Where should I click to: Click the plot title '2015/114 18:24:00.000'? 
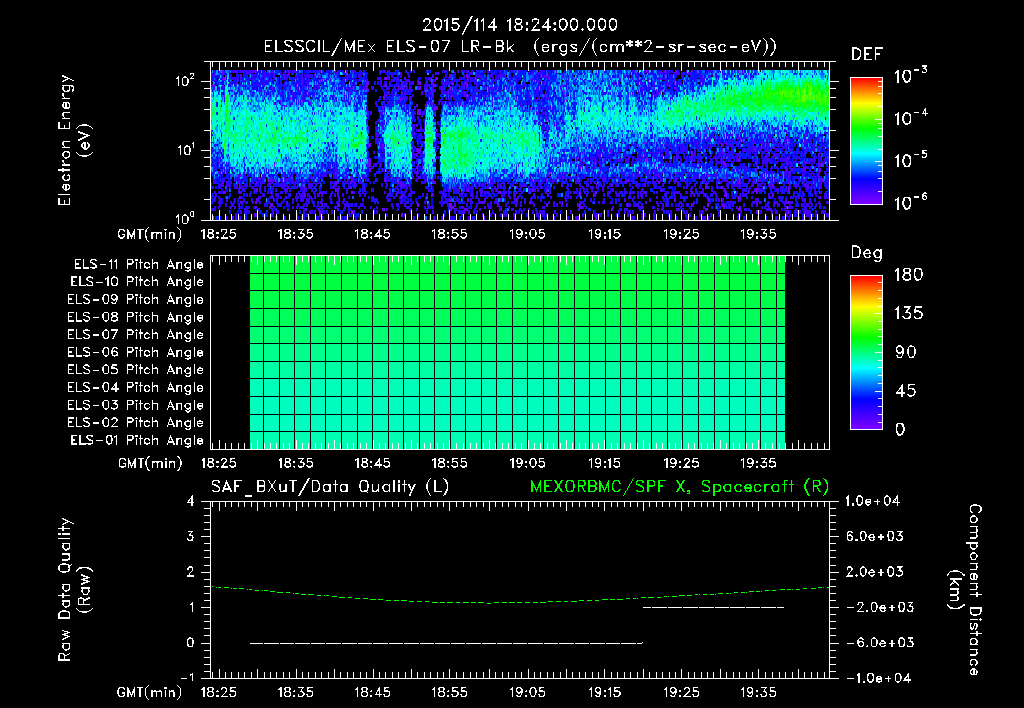(x=520, y=25)
